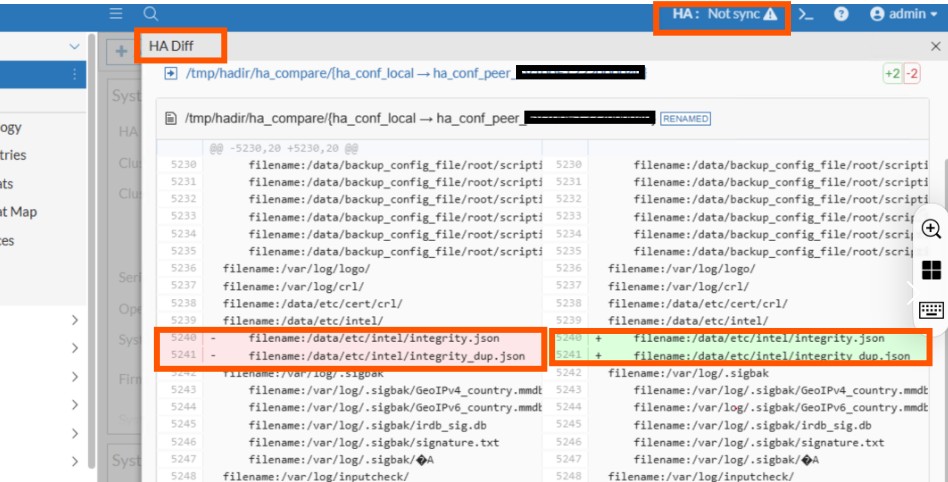Viewport: 948px width, 482px height.
Task: Click right filename:/data/etc/intel/ line
Action: (x=688, y=321)
